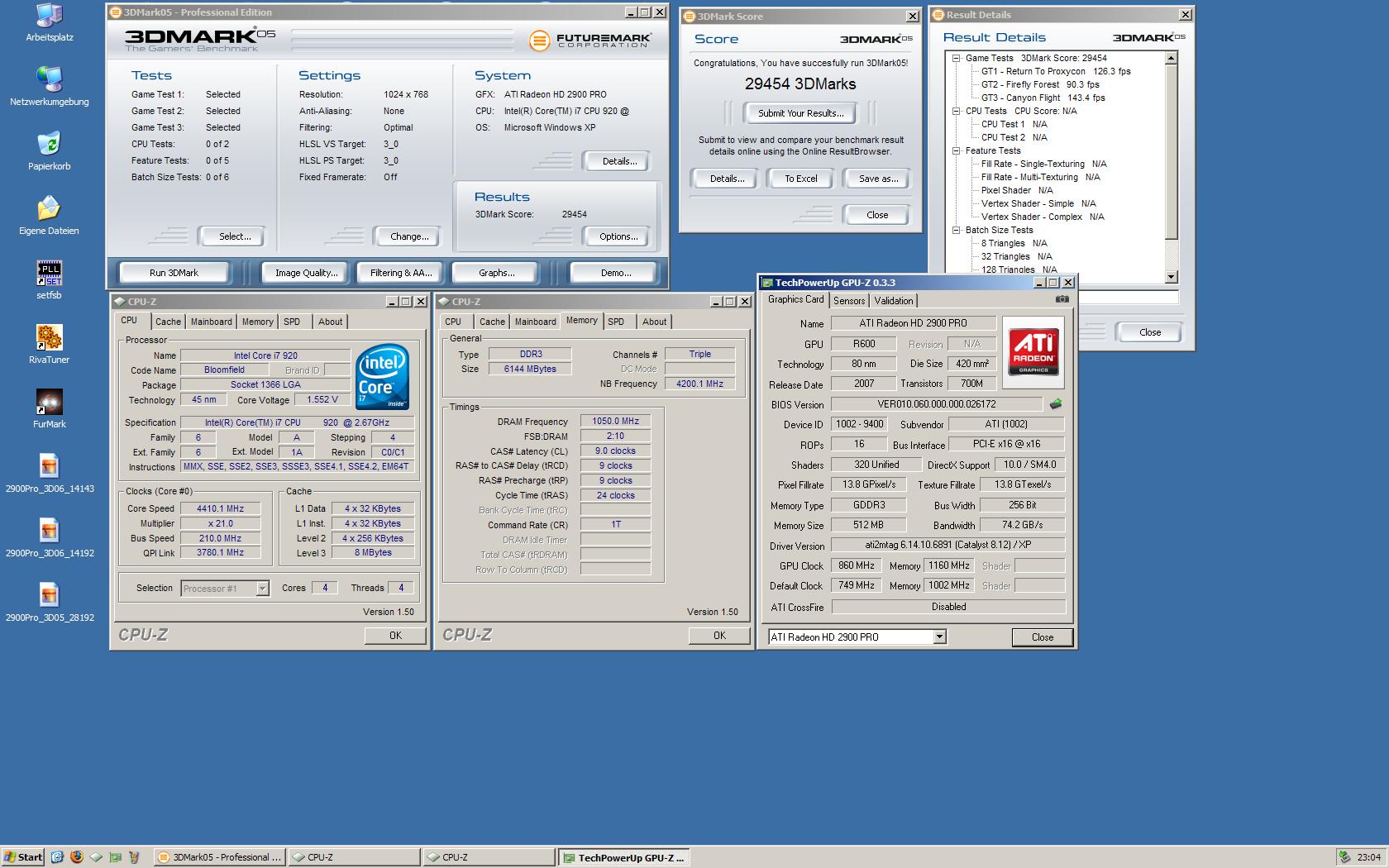Click the Result Details vertical scrollbar thumb
Image resolution: width=1389 pixels, height=868 pixels.
pyautogui.click(x=1171, y=151)
